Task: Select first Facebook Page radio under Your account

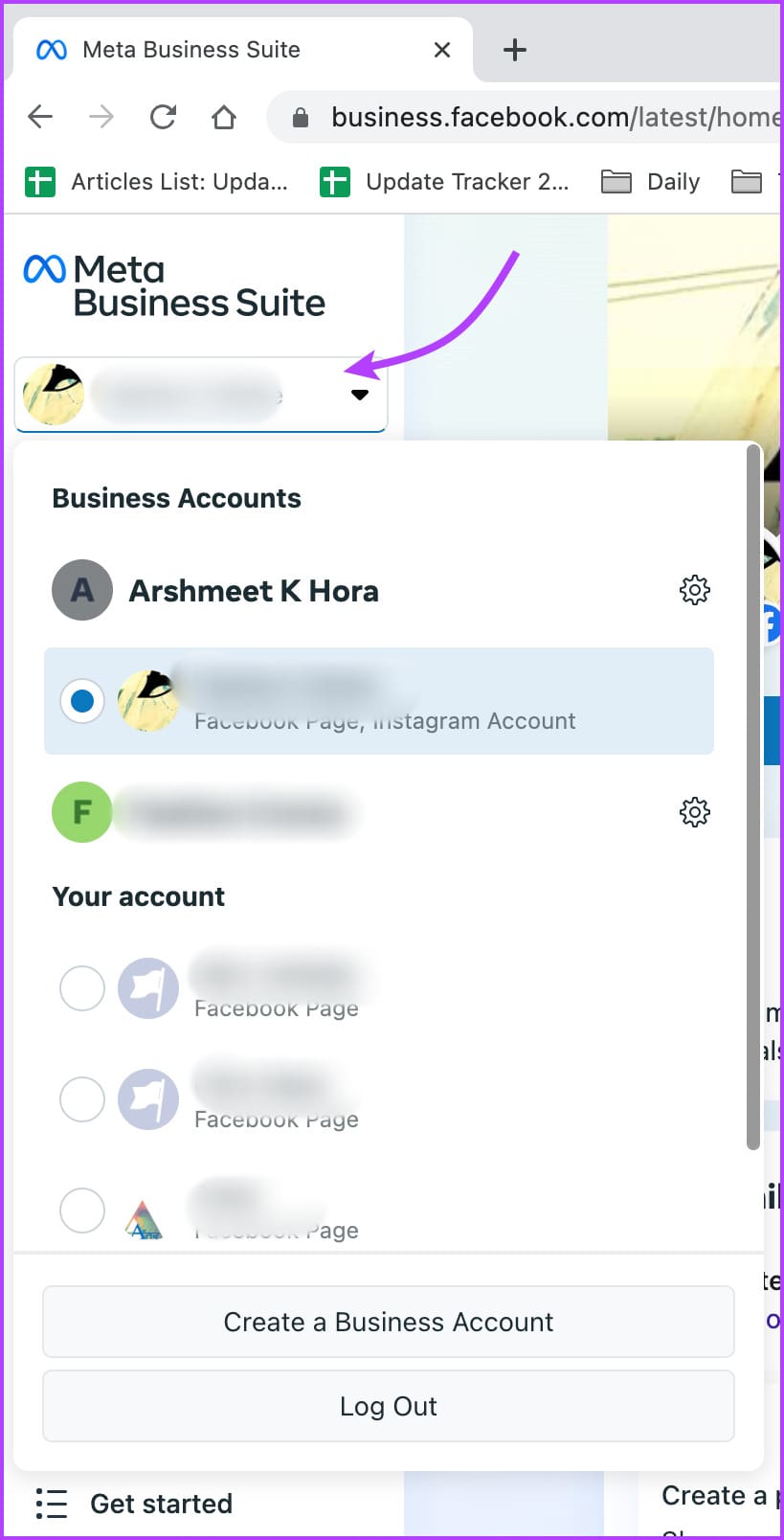Action: pos(82,988)
